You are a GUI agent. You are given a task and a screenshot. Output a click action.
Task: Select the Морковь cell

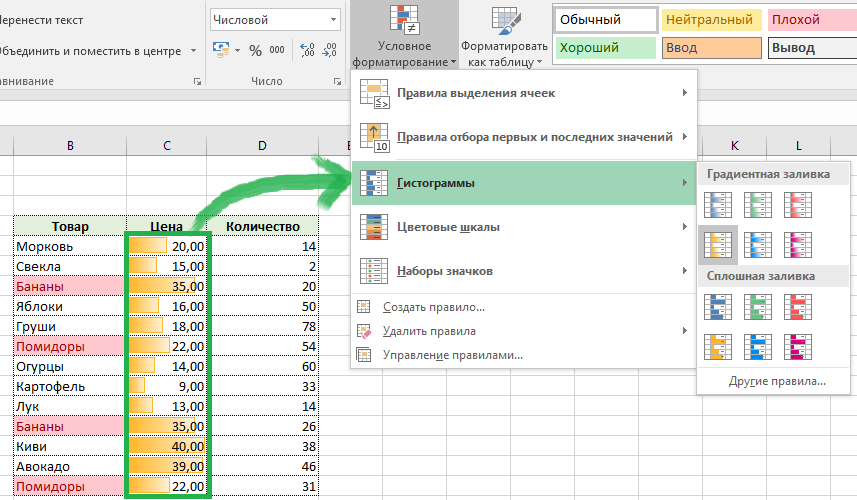point(70,246)
